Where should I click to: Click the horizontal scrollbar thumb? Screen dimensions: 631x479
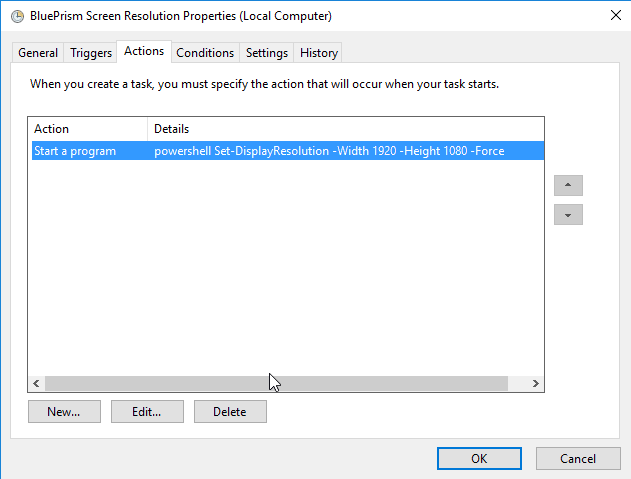click(x=276, y=383)
